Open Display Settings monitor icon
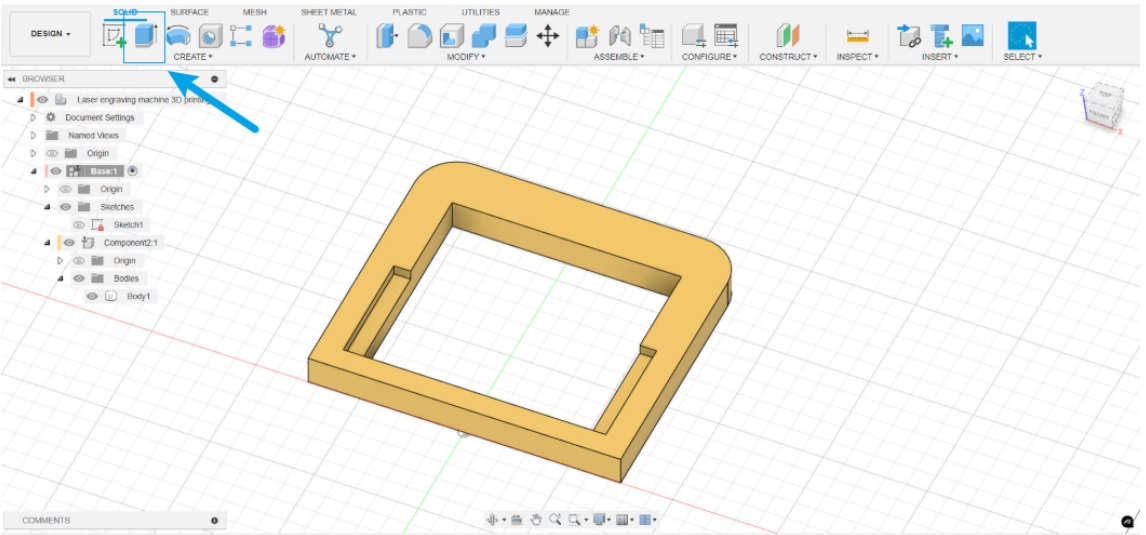 (600, 520)
